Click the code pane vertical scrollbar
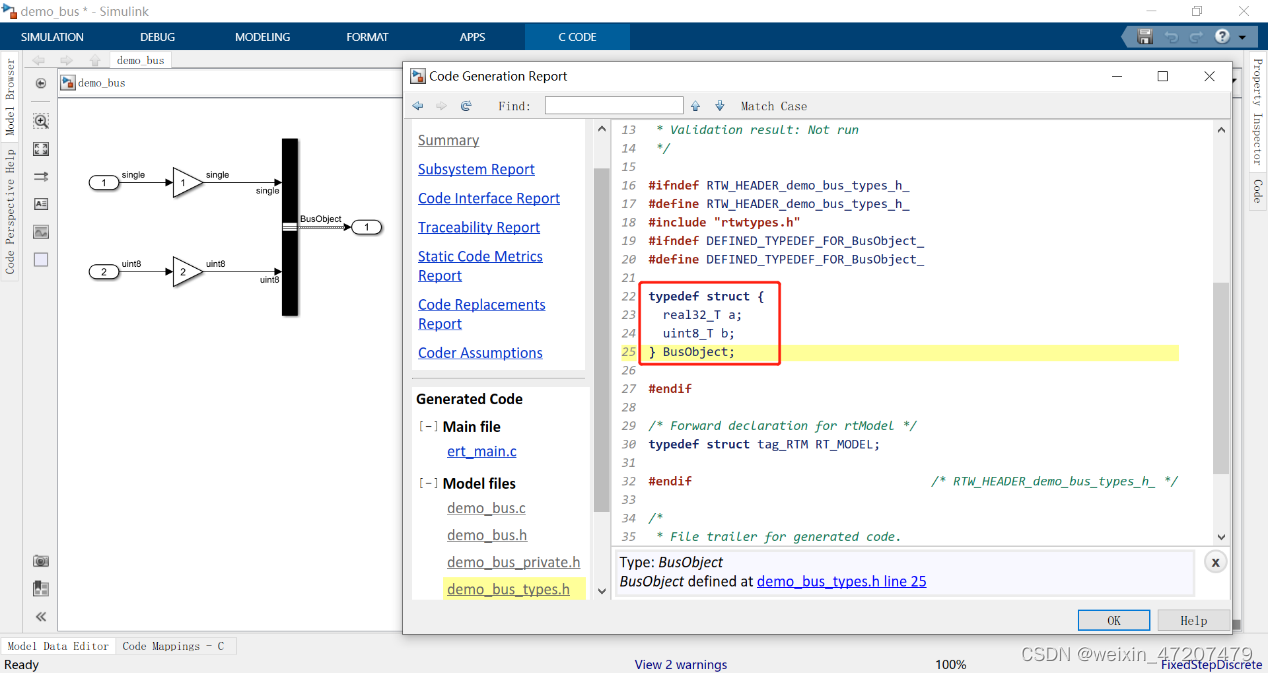 point(1220,378)
